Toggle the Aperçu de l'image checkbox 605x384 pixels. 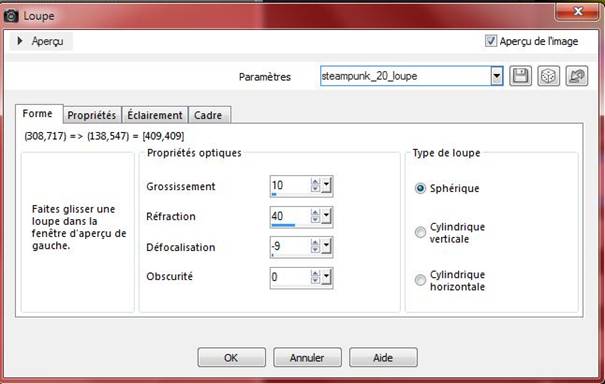click(x=491, y=41)
